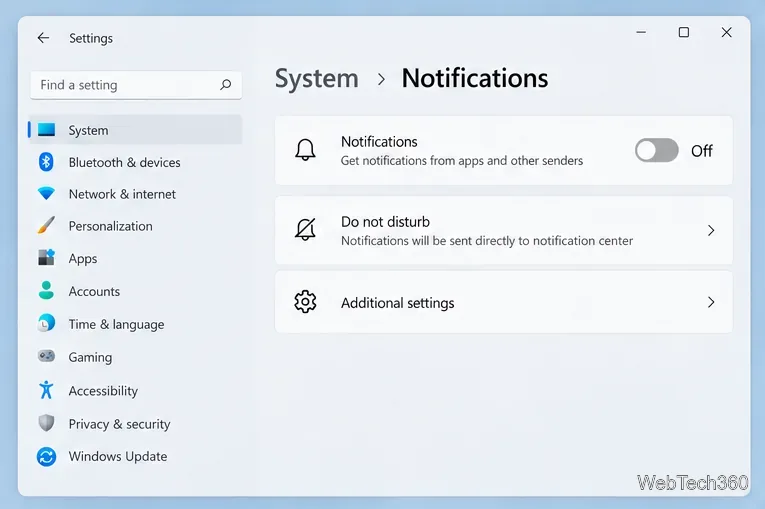Image resolution: width=765 pixels, height=509 pixels.
Task: Click the Accounts person icon
Action: point(46,290)
